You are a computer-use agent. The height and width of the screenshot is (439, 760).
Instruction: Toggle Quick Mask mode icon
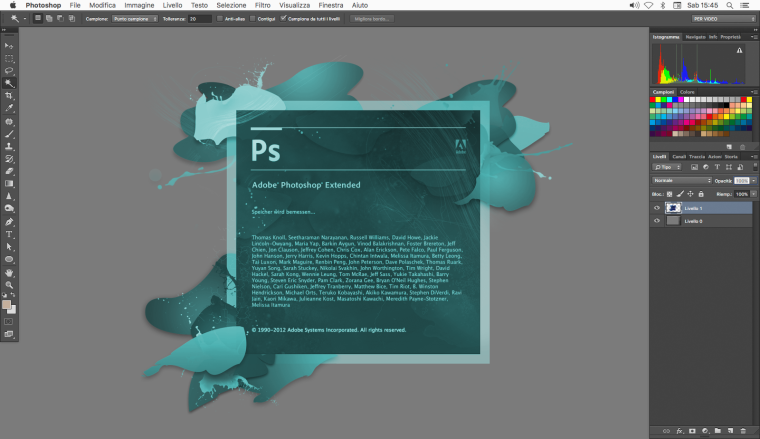pos(9,321)
